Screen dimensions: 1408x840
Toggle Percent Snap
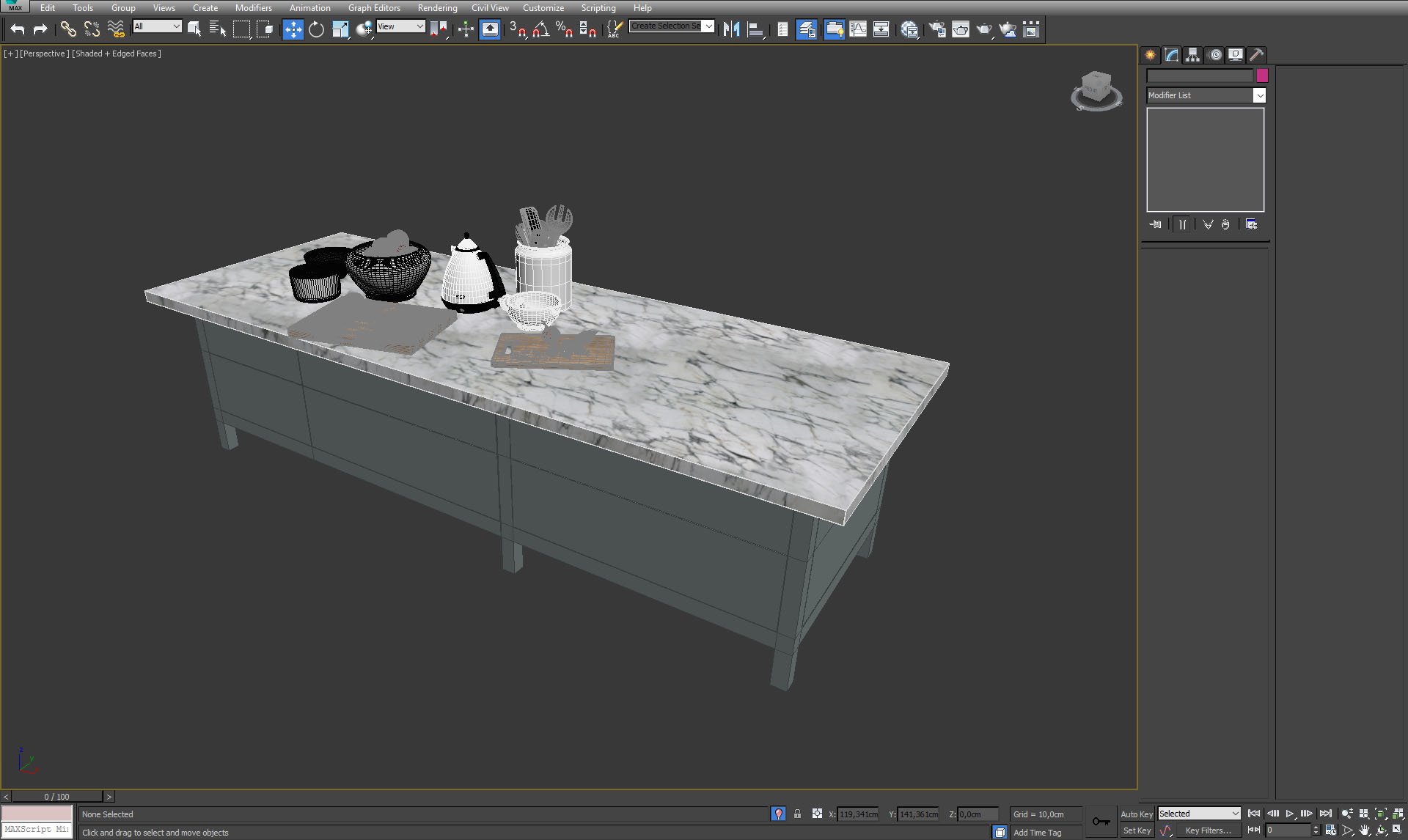coord(564,29)
